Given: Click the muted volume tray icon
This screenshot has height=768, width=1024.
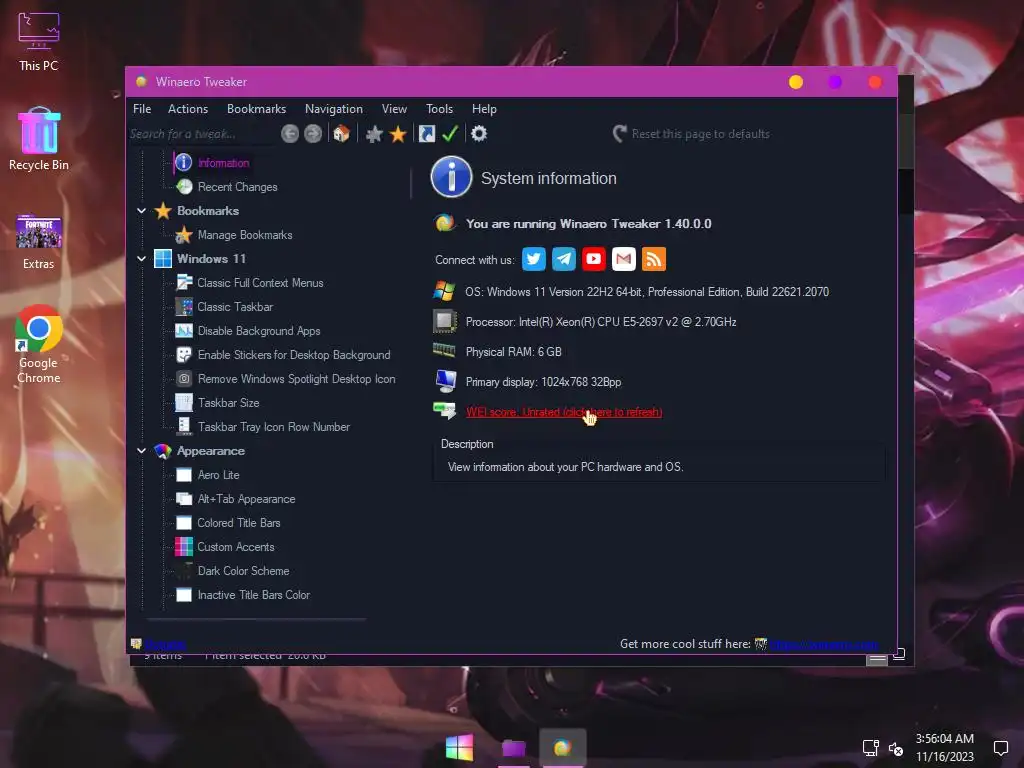Looking at the screenshot, I should [897, 748].
